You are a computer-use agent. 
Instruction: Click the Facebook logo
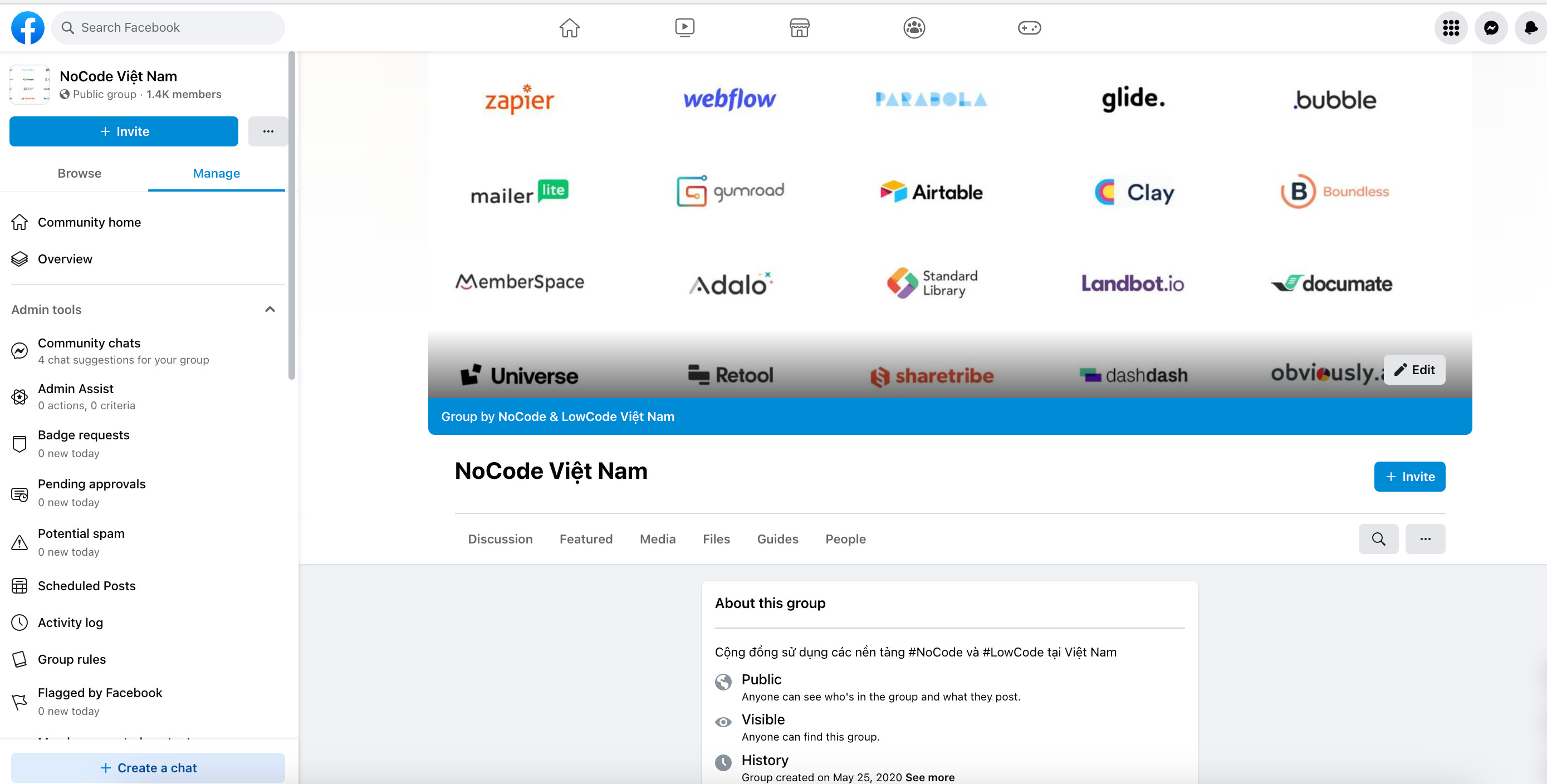pos(27,28)
